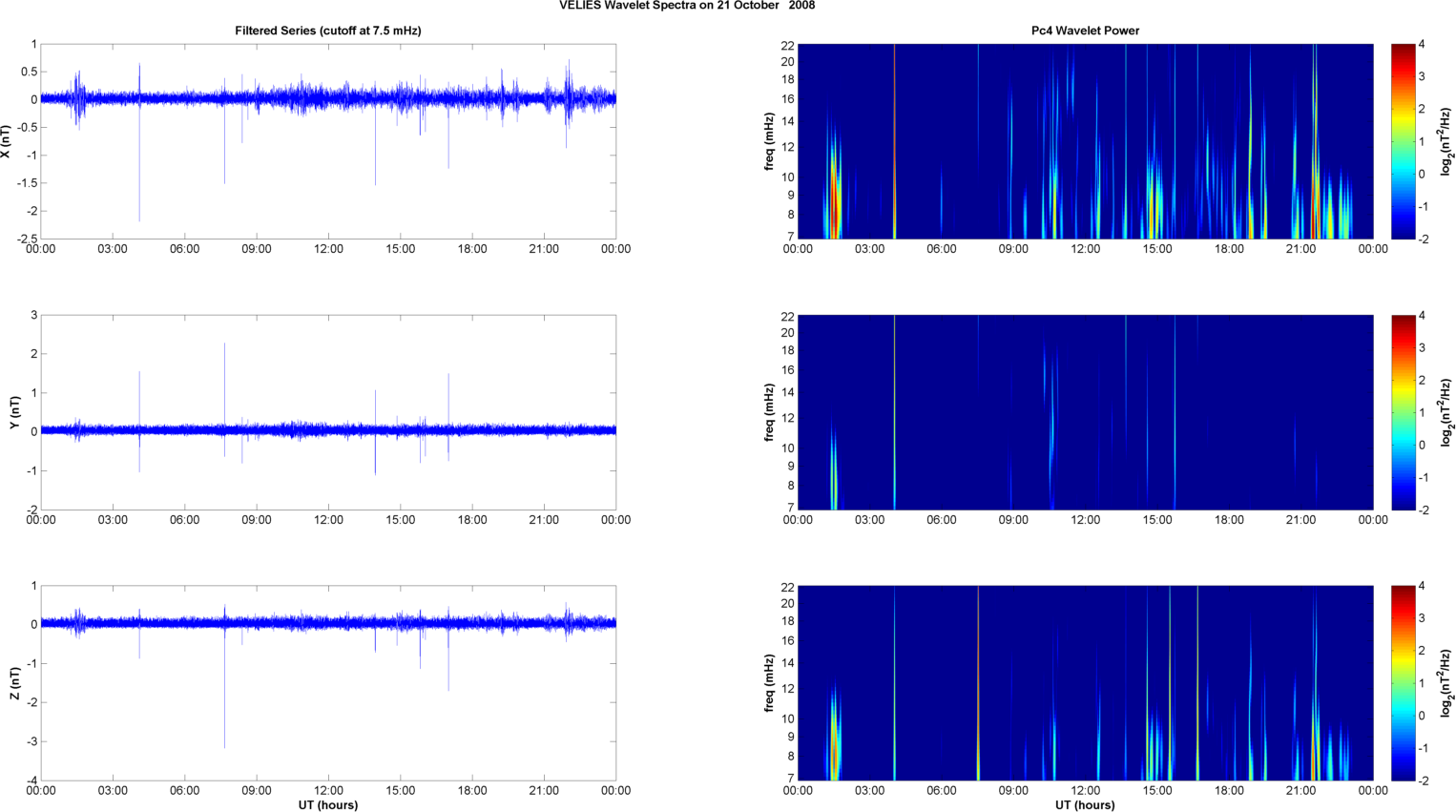
Task: Click the log2(nT²/Hz) label of top colorbar
Action: coord(1446,141)
